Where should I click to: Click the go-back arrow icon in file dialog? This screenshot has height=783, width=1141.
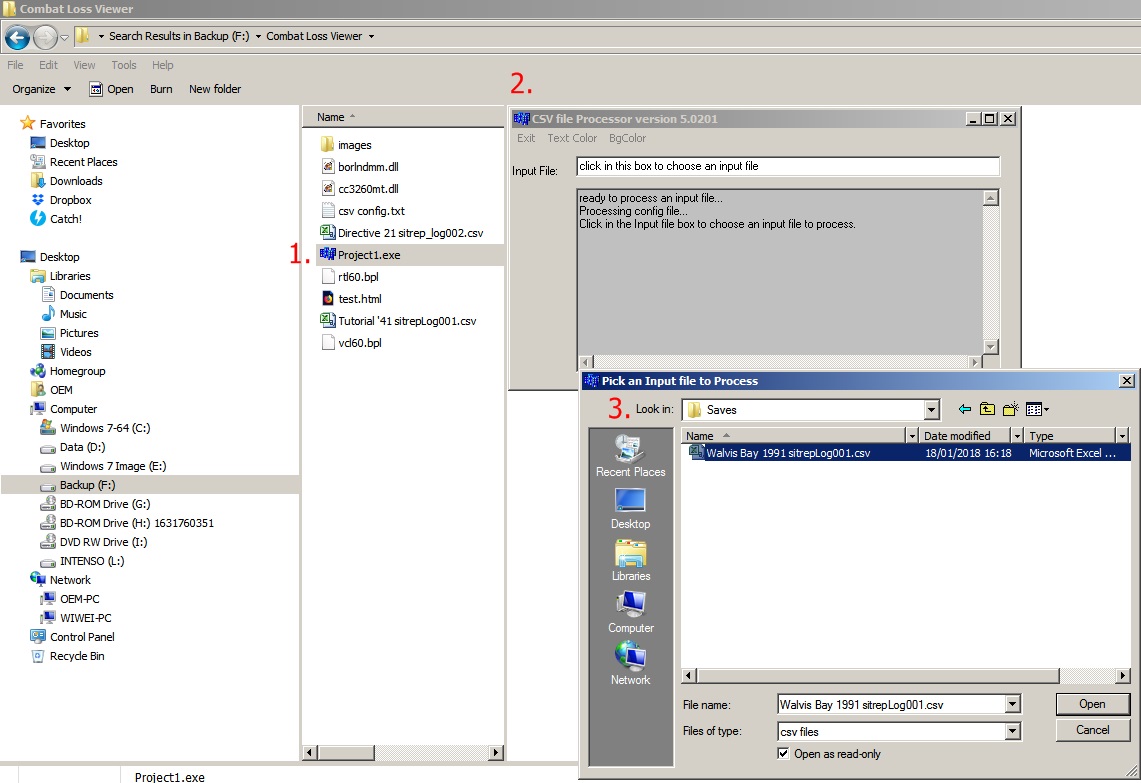[x=965, y=409]
